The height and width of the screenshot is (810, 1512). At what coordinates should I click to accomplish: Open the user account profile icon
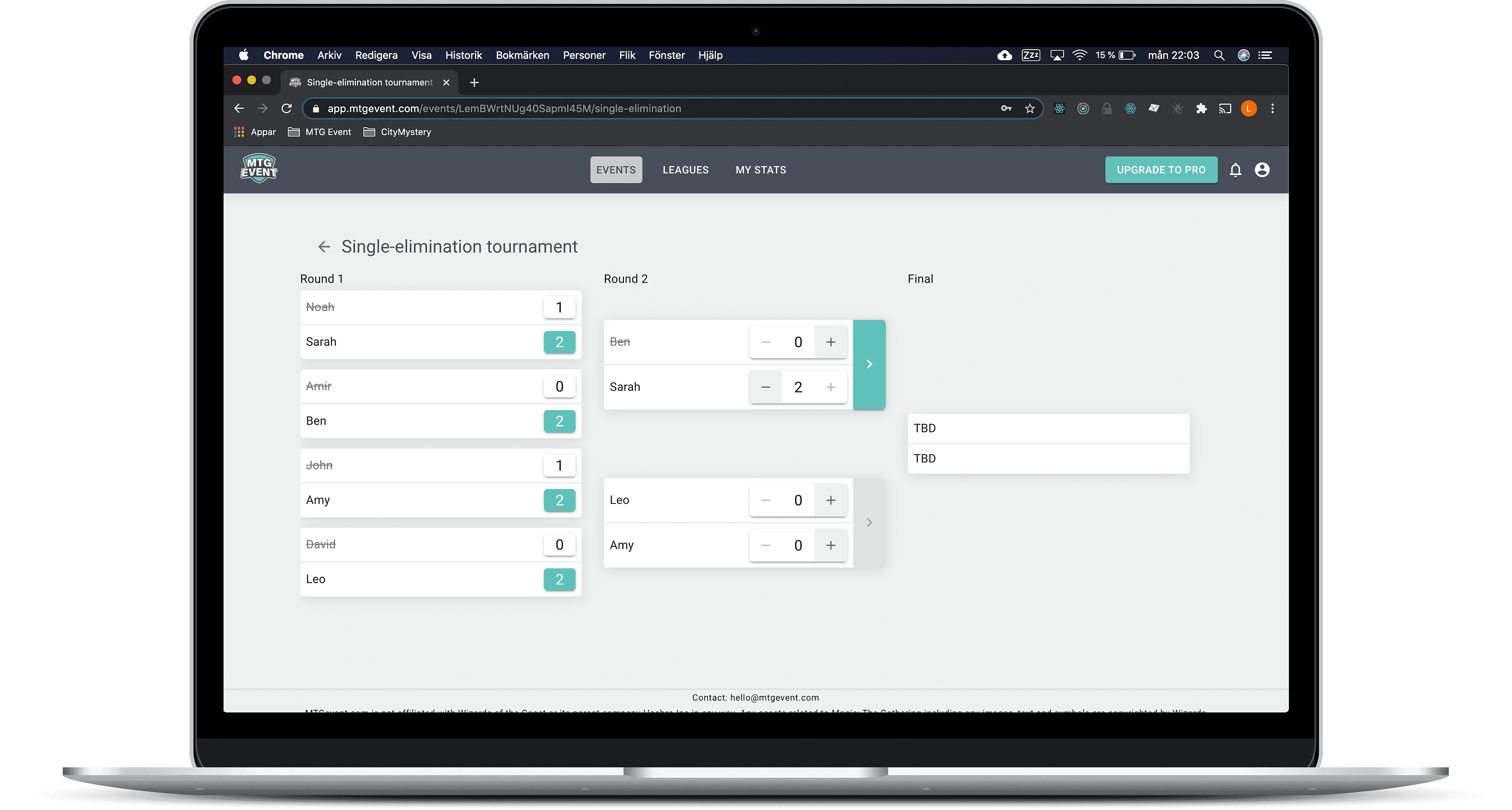point(1262,170)
